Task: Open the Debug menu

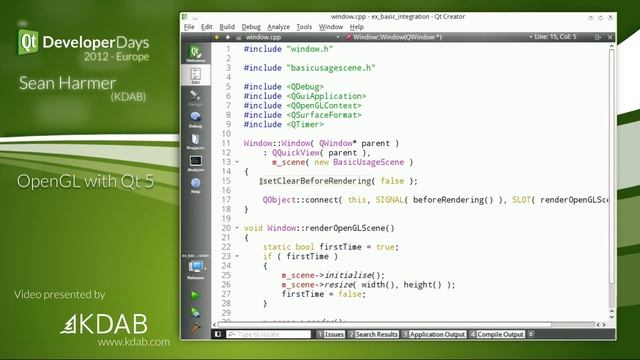Action: [x=251, y=27]
